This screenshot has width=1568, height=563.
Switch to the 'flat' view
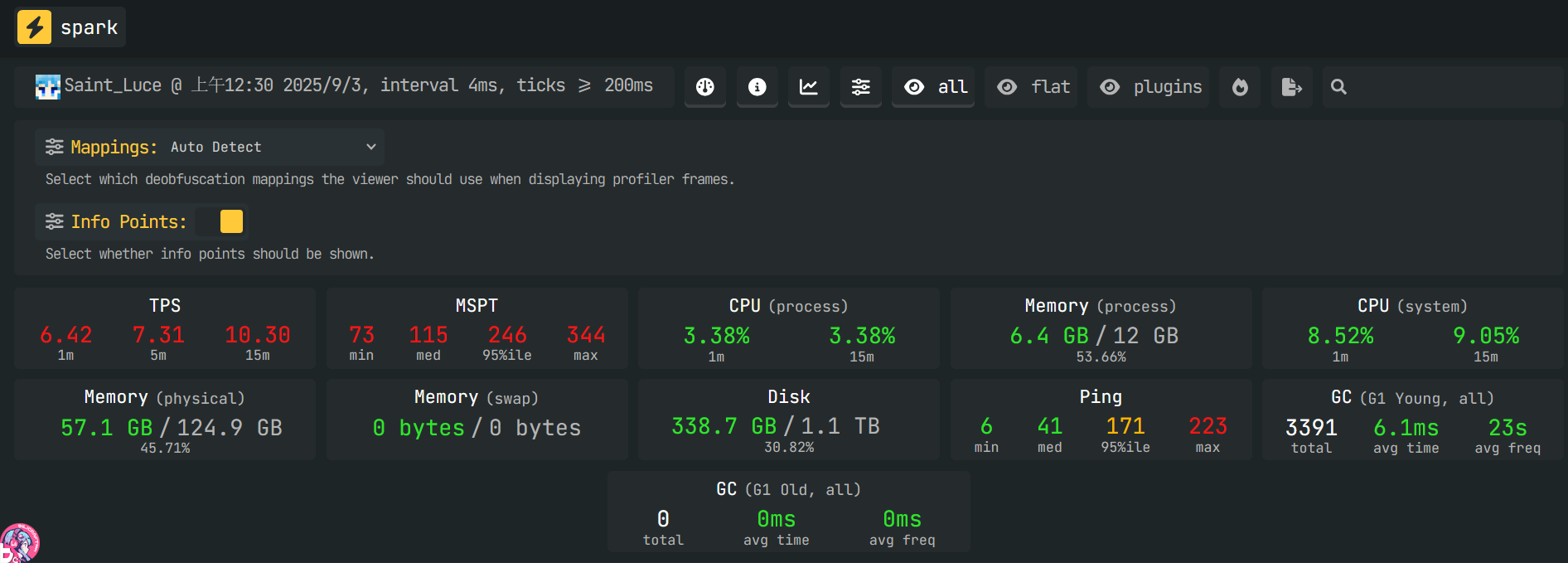point(1033,87)
